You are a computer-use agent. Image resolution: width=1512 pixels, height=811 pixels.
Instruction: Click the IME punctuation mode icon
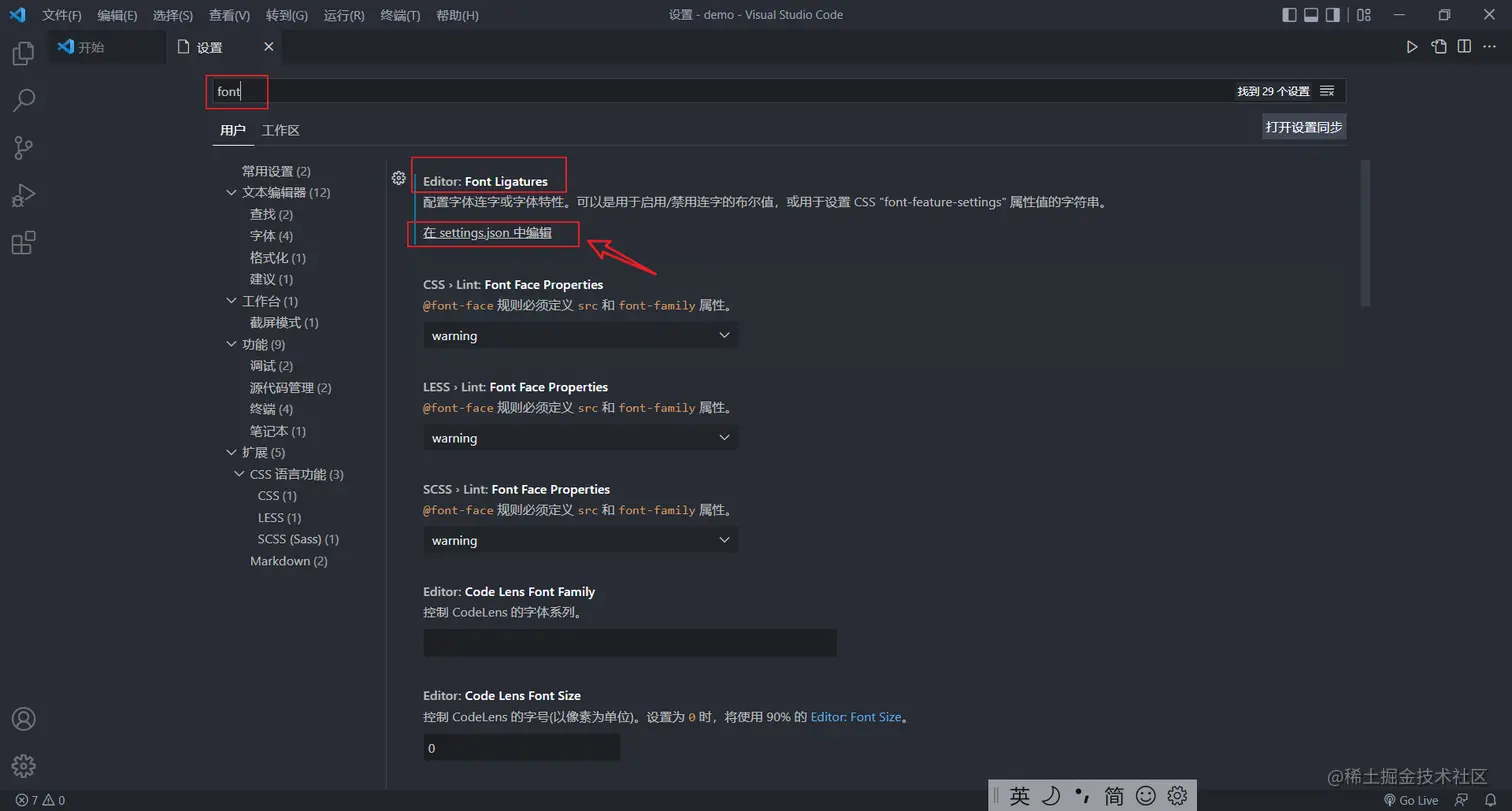(1082, 796)
